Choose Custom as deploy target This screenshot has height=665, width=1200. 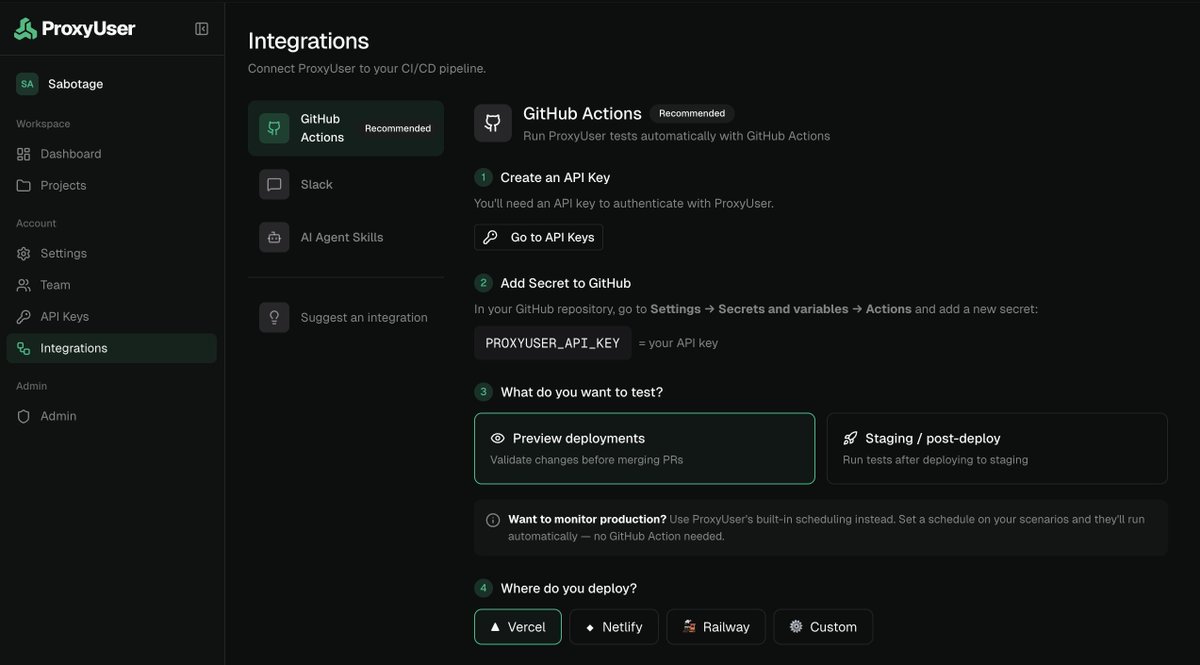823,627
